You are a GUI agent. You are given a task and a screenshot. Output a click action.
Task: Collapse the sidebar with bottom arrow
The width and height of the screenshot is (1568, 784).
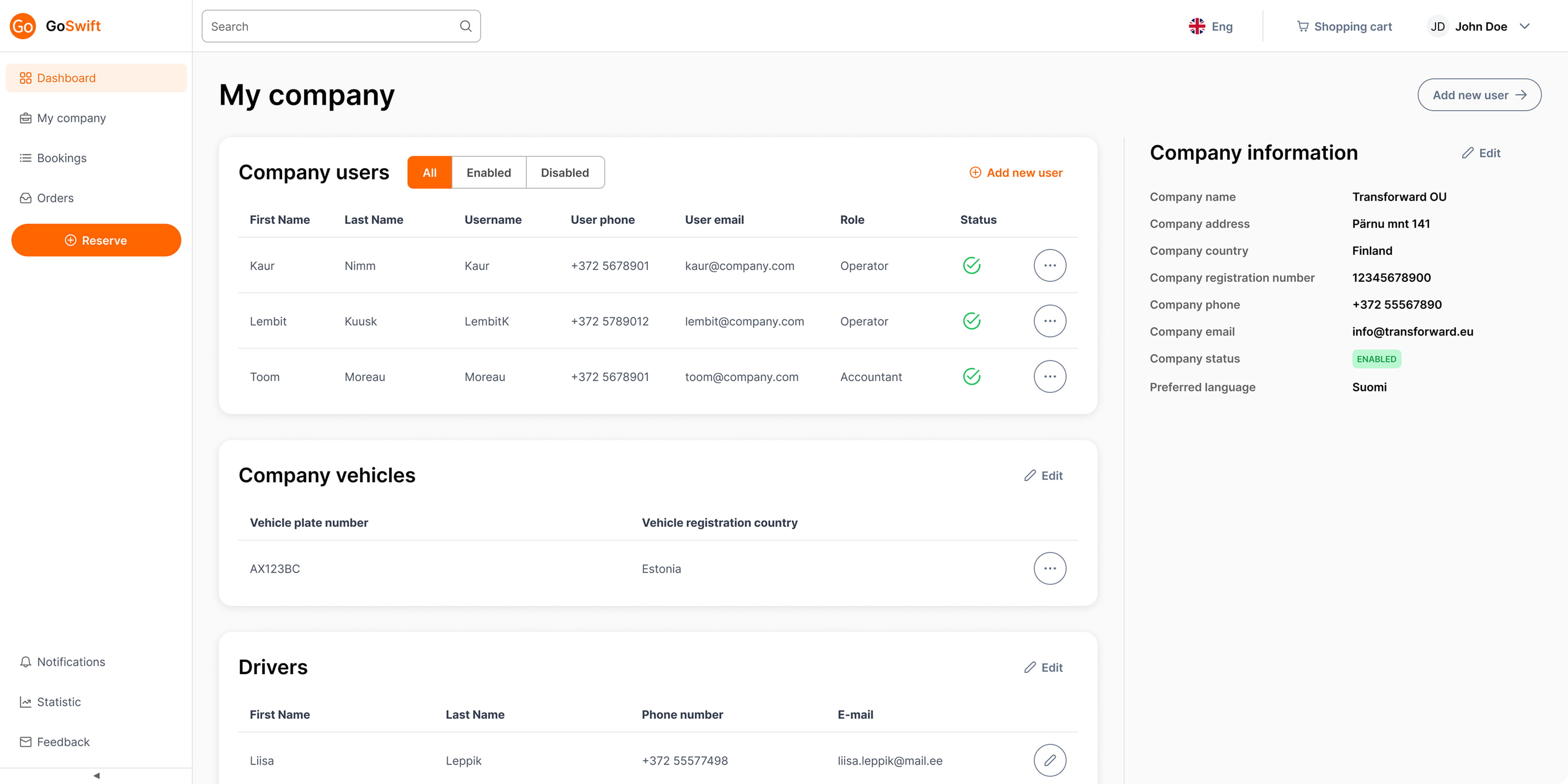coord(96,776)
